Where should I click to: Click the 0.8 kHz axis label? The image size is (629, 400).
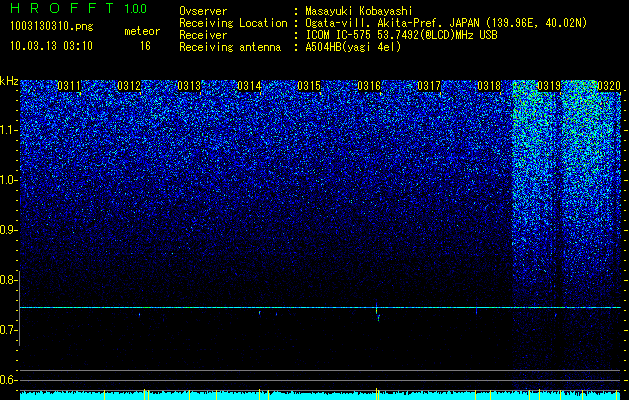[x=9, y=280]
